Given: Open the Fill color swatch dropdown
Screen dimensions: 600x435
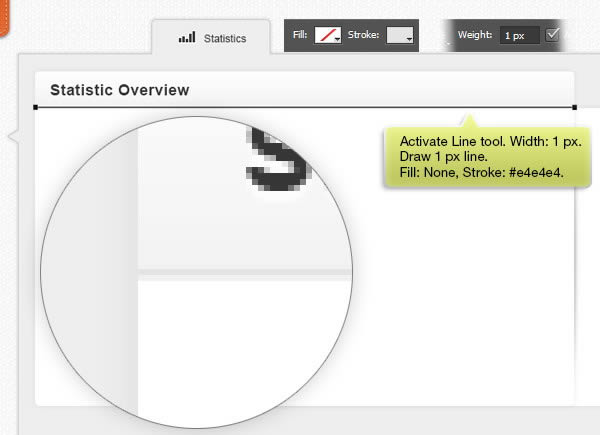Looking at the screenshot, I should (328, 35).
